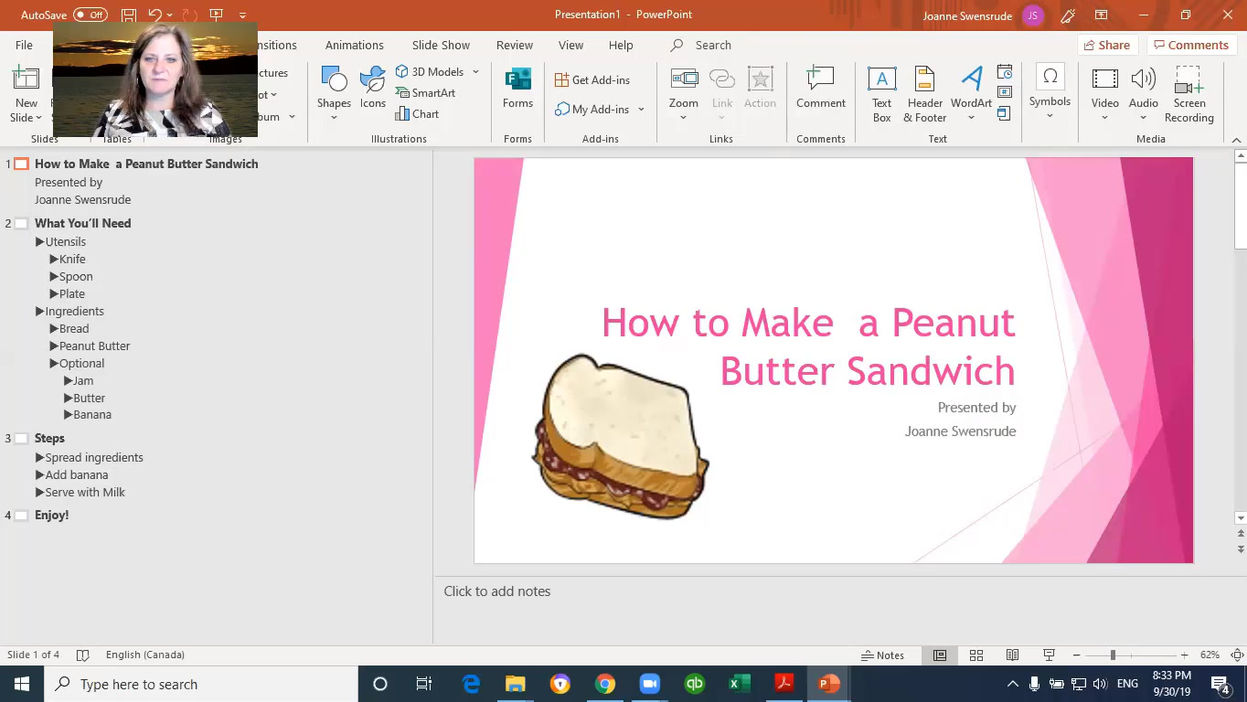Fit slide to current window
This screenshot has height=702, width=1247.
pyautogui.click(x=1239, y=655)
